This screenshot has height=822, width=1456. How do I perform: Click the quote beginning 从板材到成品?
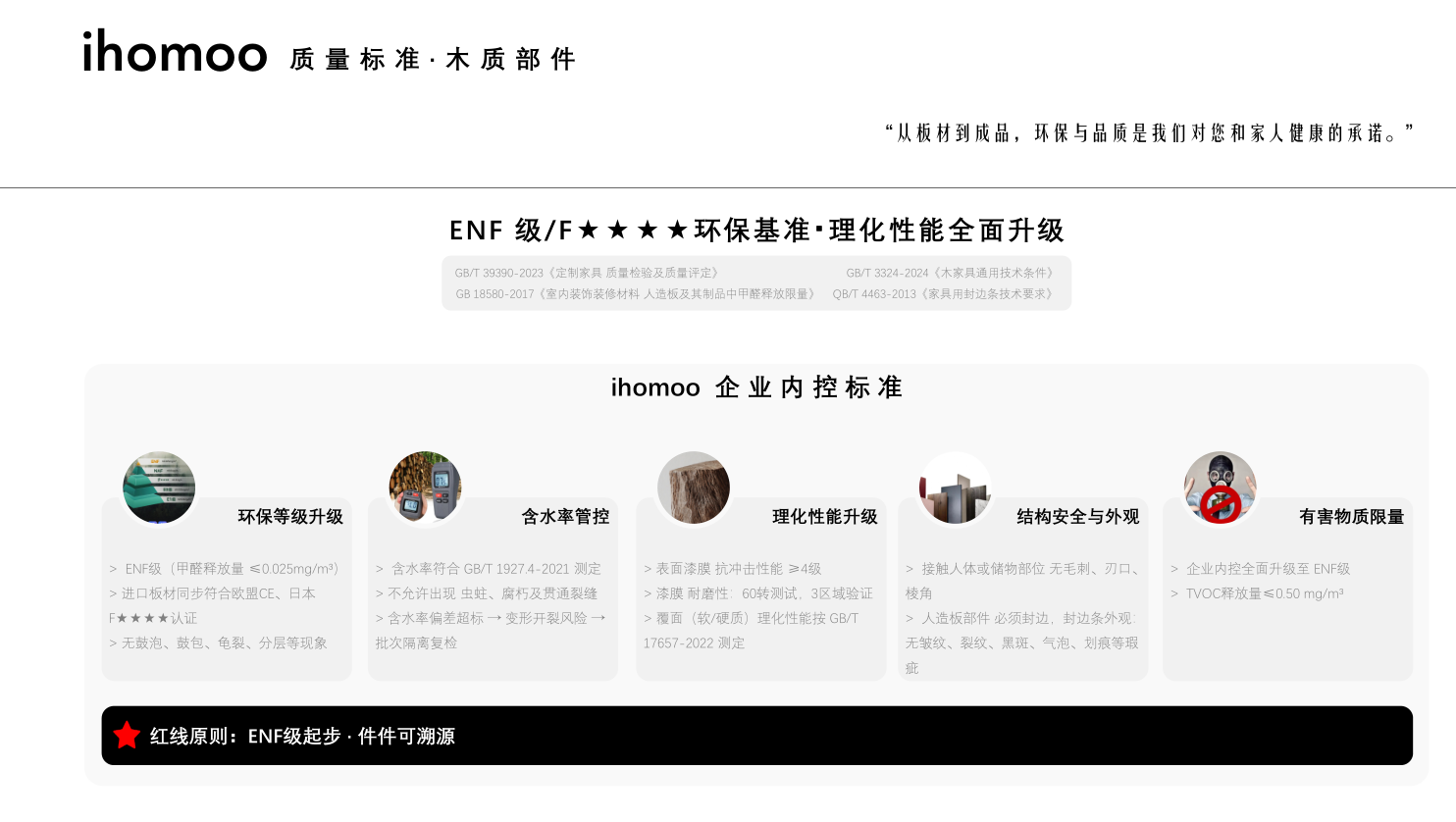(x=1150, y=132)
